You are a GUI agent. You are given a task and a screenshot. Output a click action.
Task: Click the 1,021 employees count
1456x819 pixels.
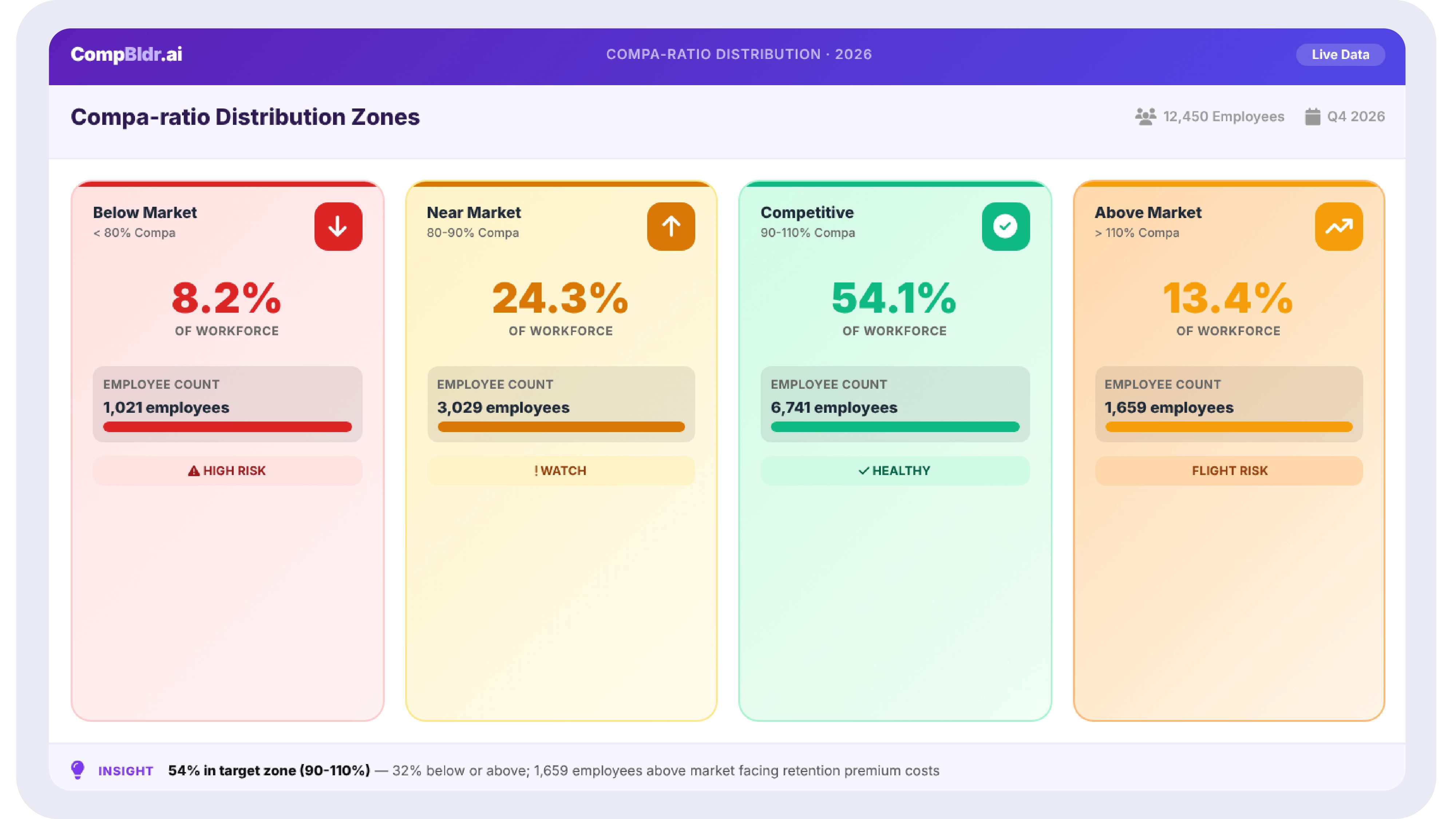[x=166, y=408]
